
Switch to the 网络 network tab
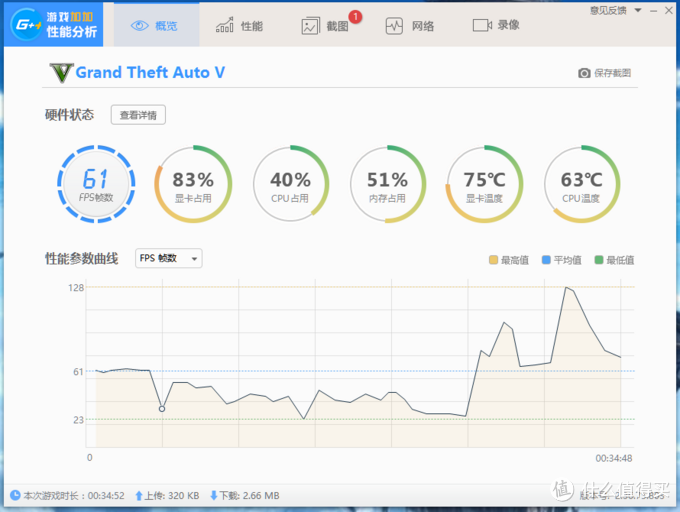click(x=410, y=26)
